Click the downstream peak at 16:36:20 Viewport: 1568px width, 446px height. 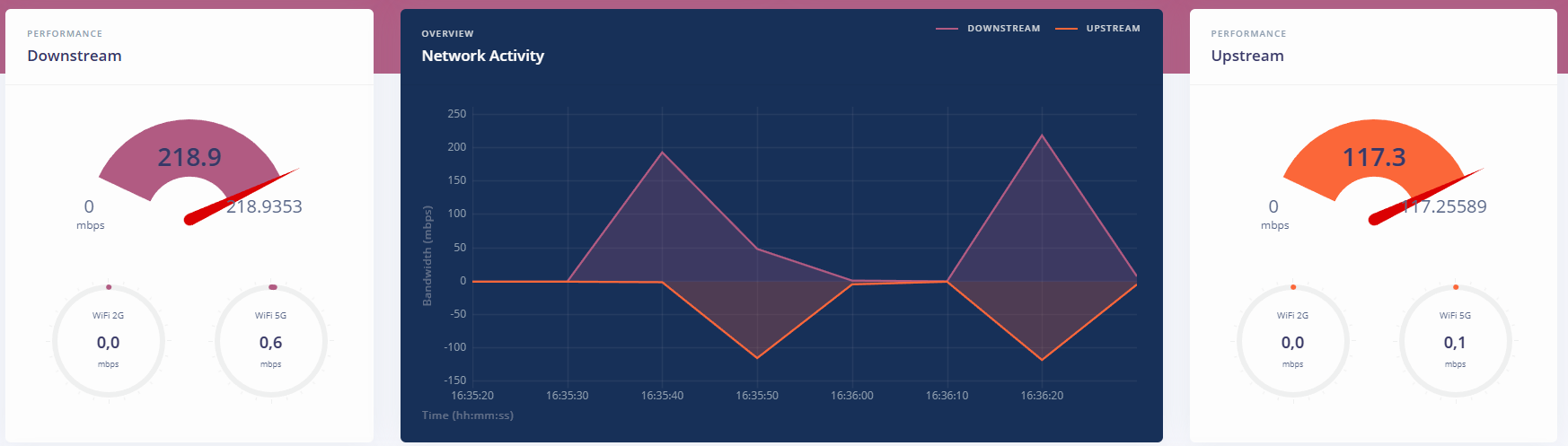(1042, 136)
